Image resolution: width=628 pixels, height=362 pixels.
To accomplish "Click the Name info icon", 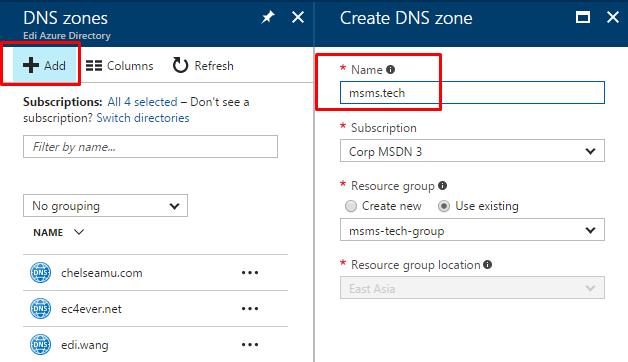I will pos(390,70).
